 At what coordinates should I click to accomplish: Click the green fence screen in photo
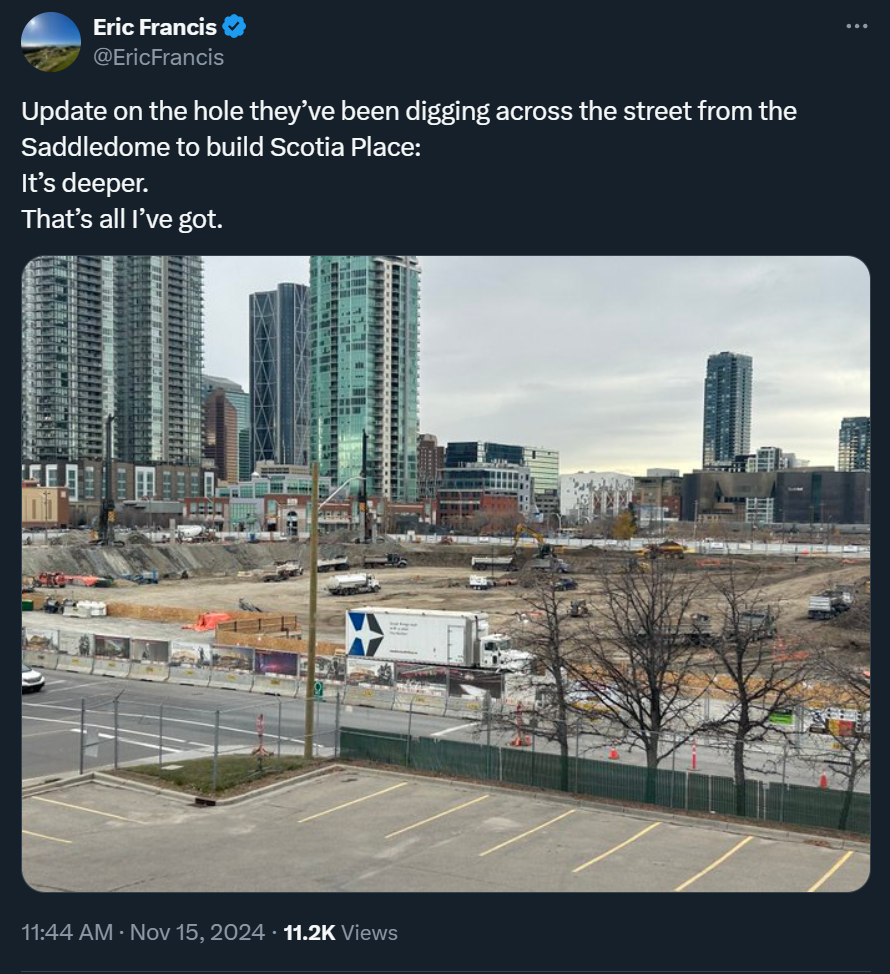pyautogui.click(x=604, y=778)
